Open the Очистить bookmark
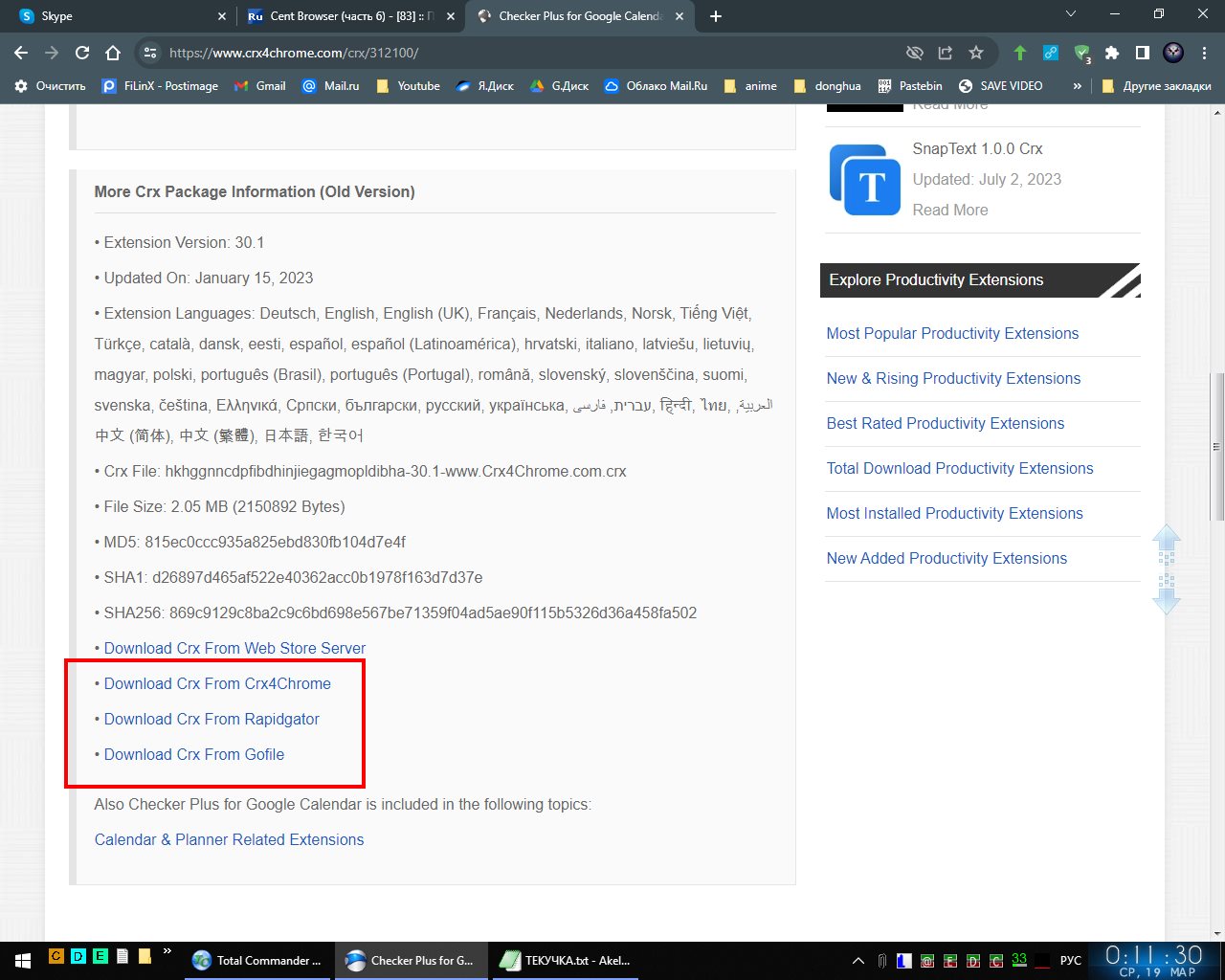 click(x=50, y=86)
